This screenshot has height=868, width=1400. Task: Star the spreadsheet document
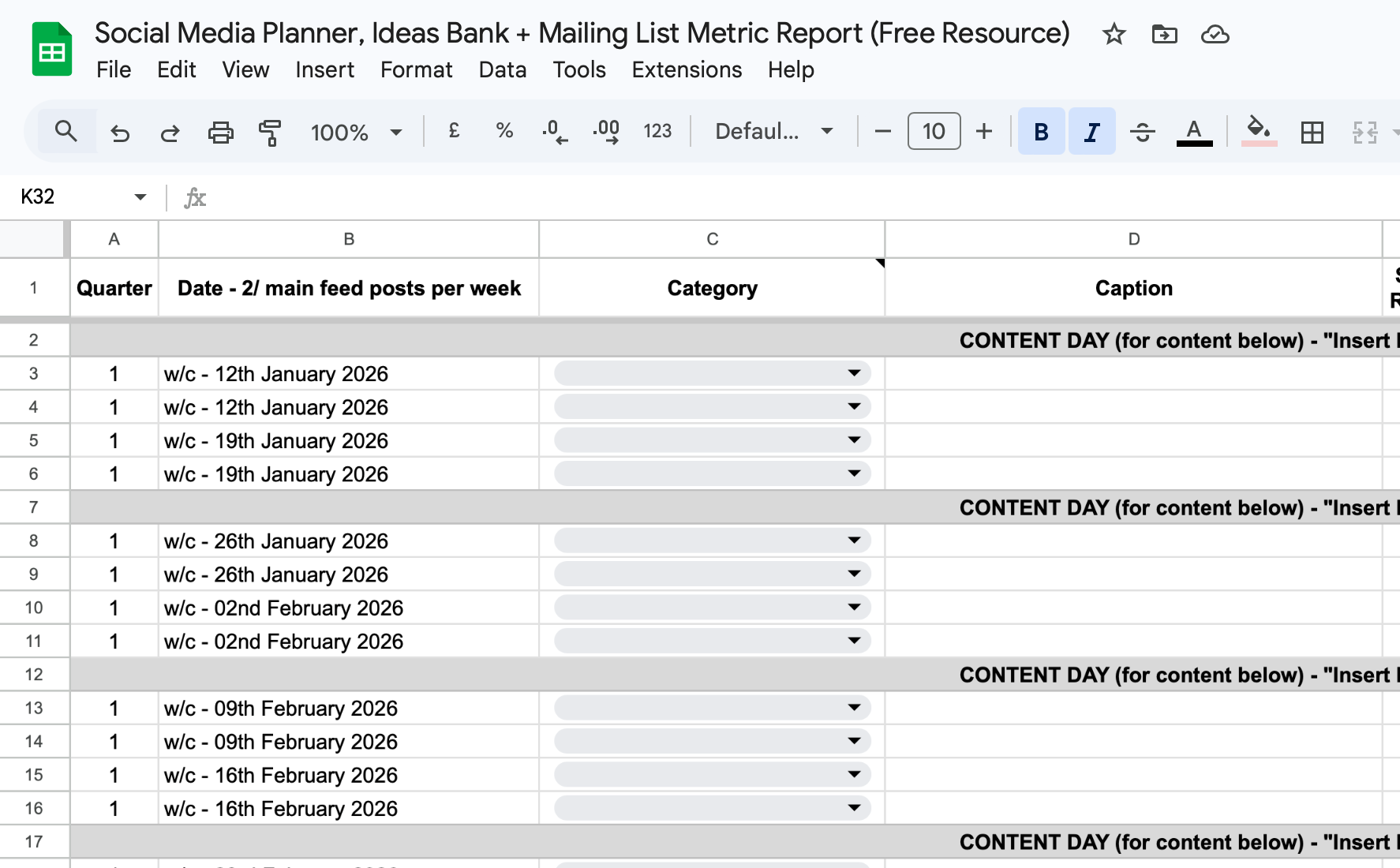[1114, 34]
